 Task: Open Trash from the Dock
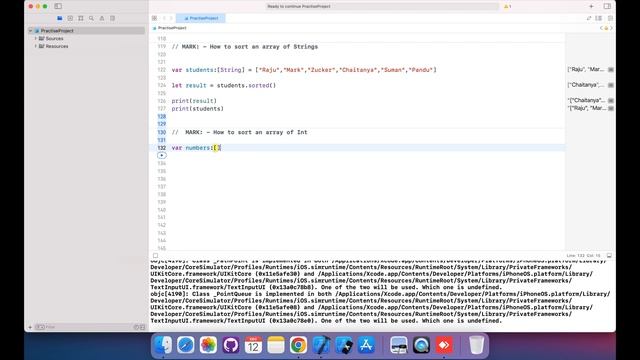click(476, 345)
